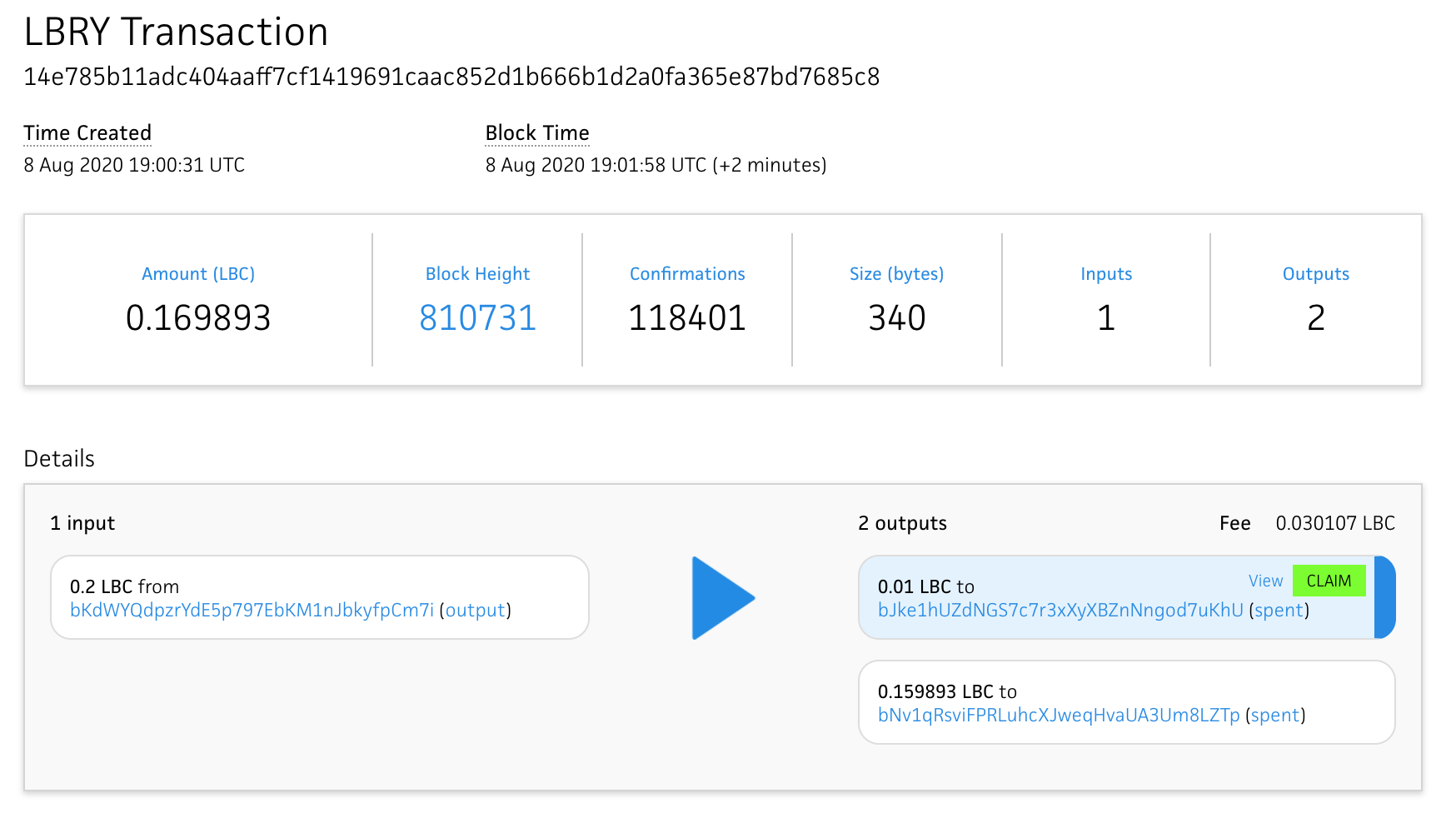Viewport: 1456px width, 828px height.
Task: Click the amount value 0.169893
Action: point(198,317)
